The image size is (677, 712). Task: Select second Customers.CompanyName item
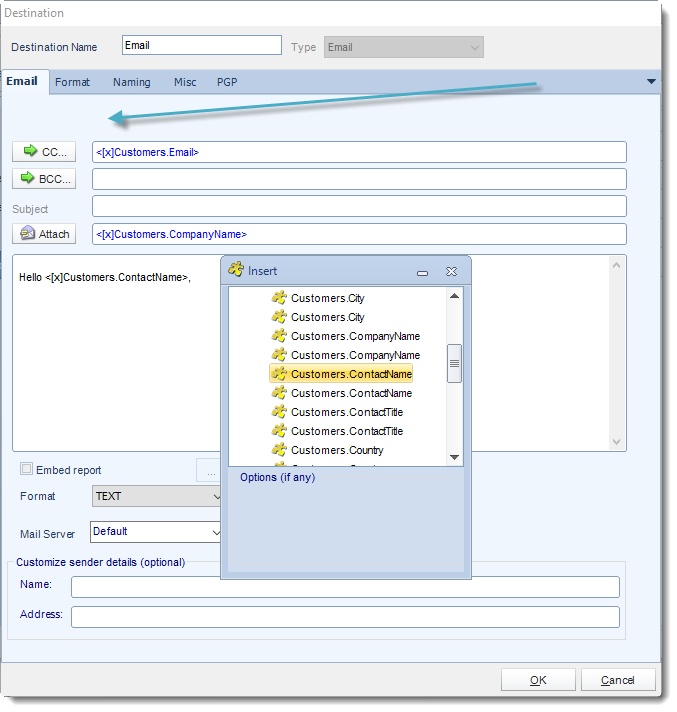pyautogui.click(x=355, y=356)
